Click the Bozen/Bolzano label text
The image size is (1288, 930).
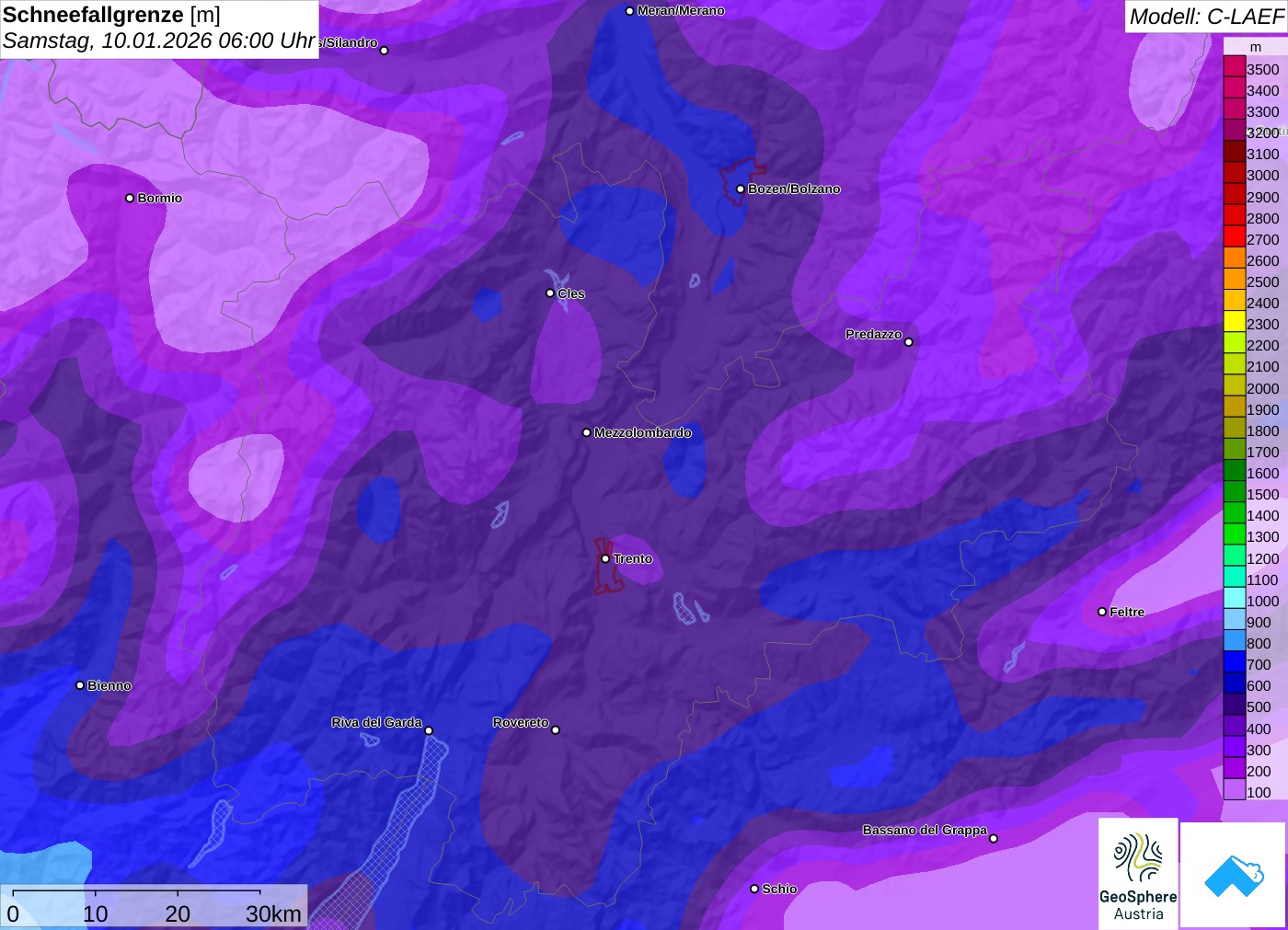(794, 189)
